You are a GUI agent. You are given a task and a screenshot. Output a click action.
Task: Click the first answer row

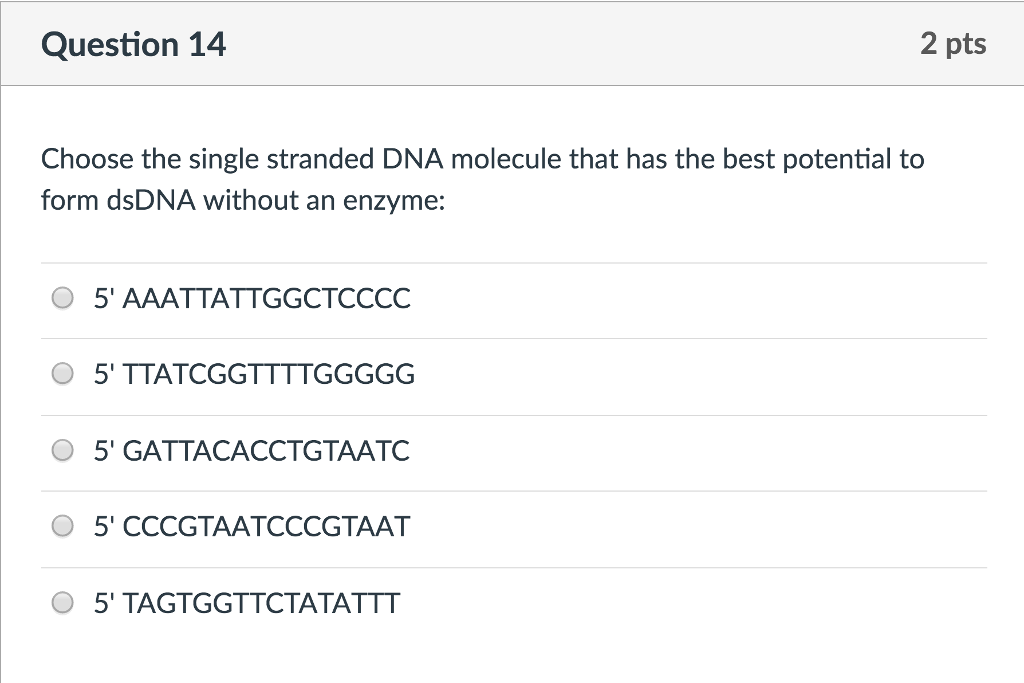[512, 298]
